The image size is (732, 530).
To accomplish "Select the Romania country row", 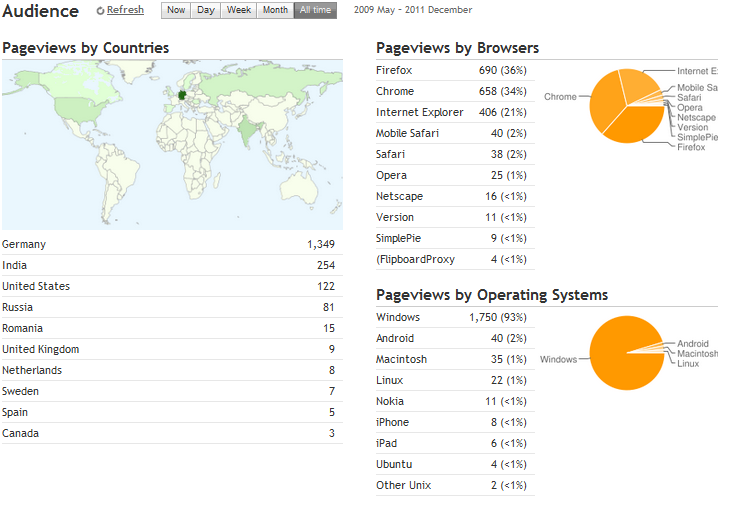I will pos(172,328).
